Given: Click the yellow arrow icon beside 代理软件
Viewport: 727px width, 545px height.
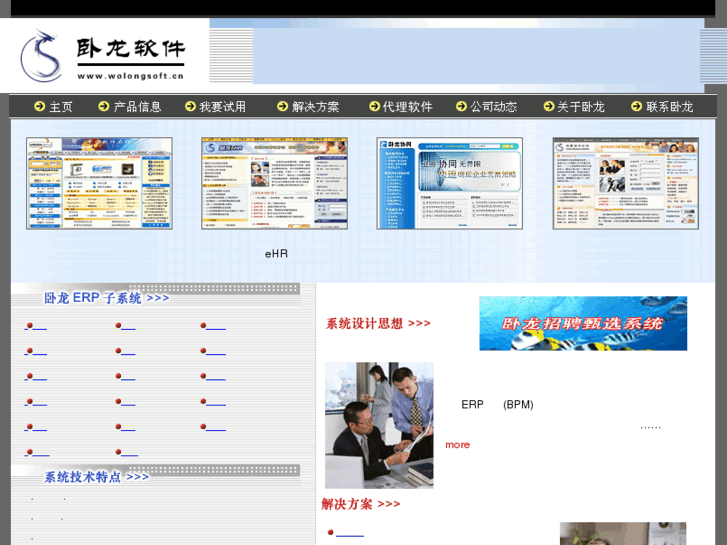Looking at the screenshot, I should [374, 106].
